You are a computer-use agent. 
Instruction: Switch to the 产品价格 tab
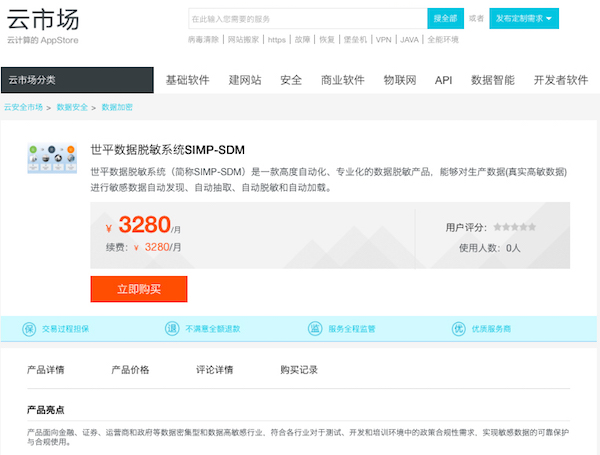point(130,370)
